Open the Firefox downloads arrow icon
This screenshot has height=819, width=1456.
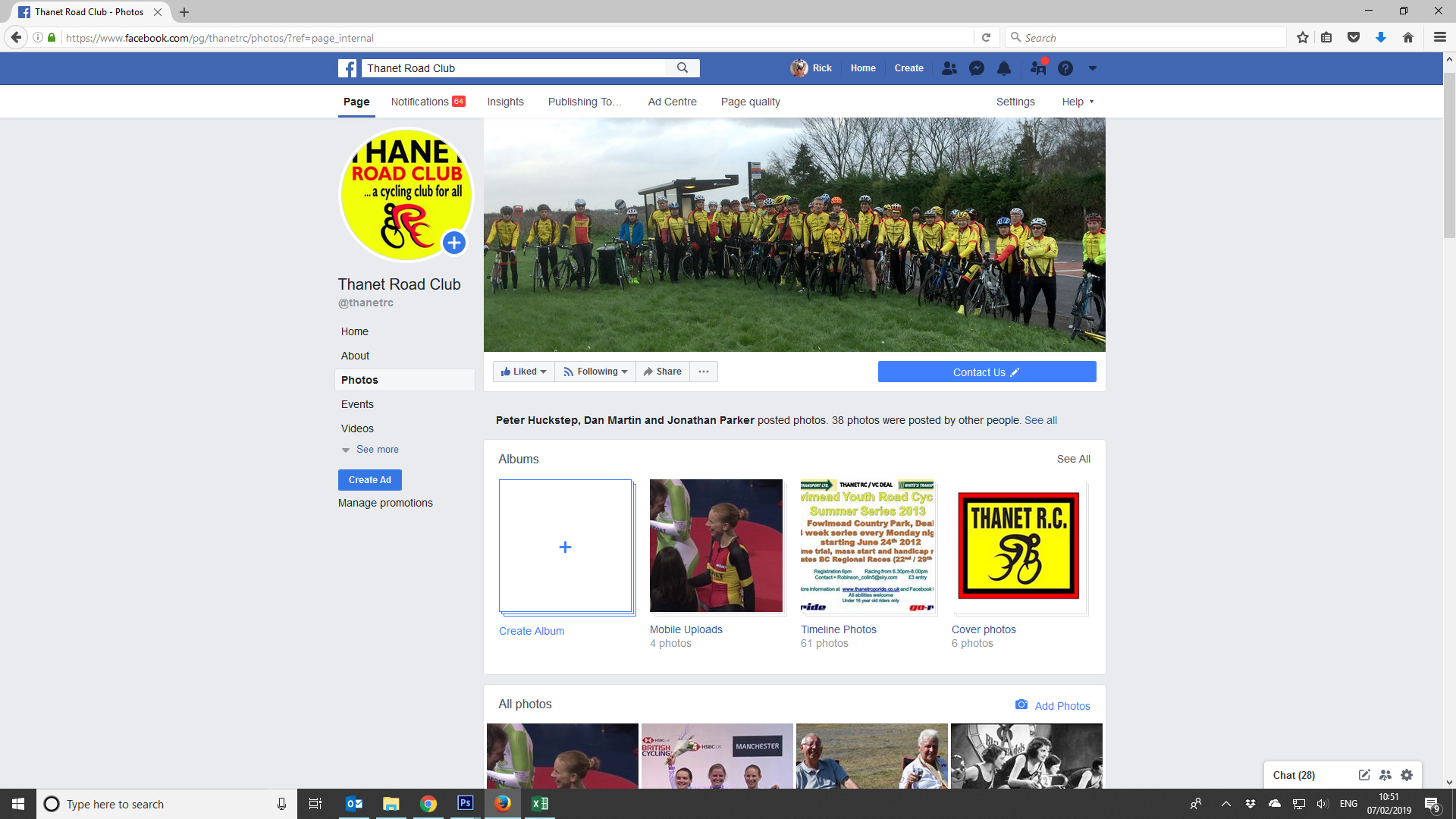click(x=1381, y=37)
